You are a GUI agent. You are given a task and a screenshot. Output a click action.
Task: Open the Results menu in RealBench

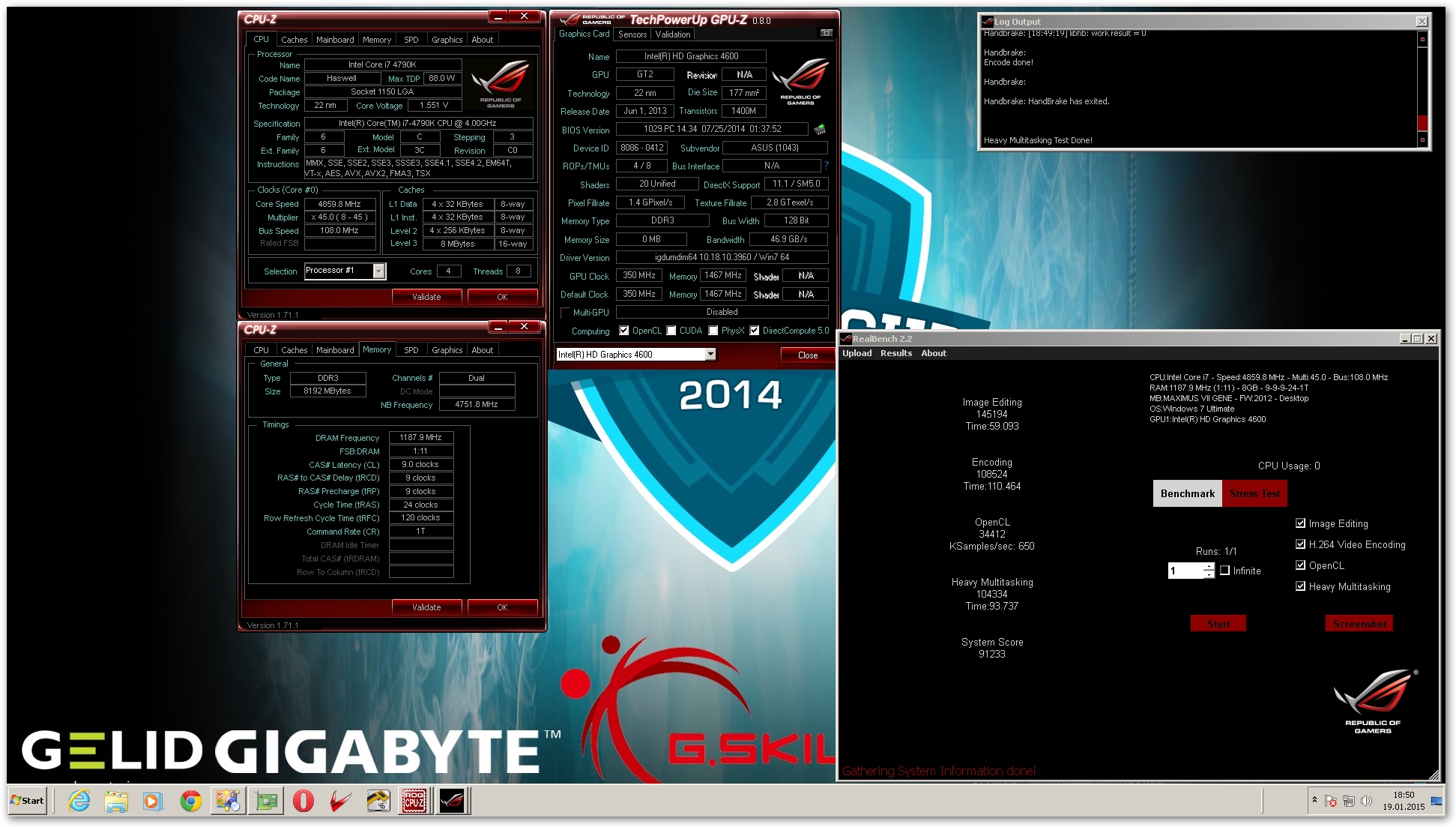[x=896, y=353]
